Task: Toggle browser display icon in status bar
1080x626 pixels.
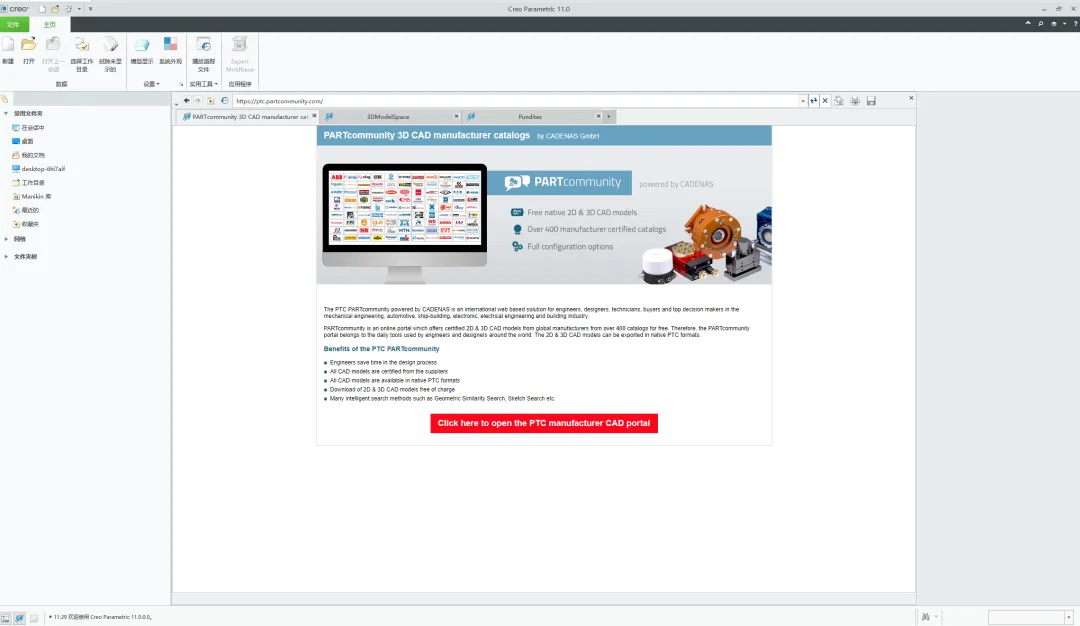Action: [19, 618]
